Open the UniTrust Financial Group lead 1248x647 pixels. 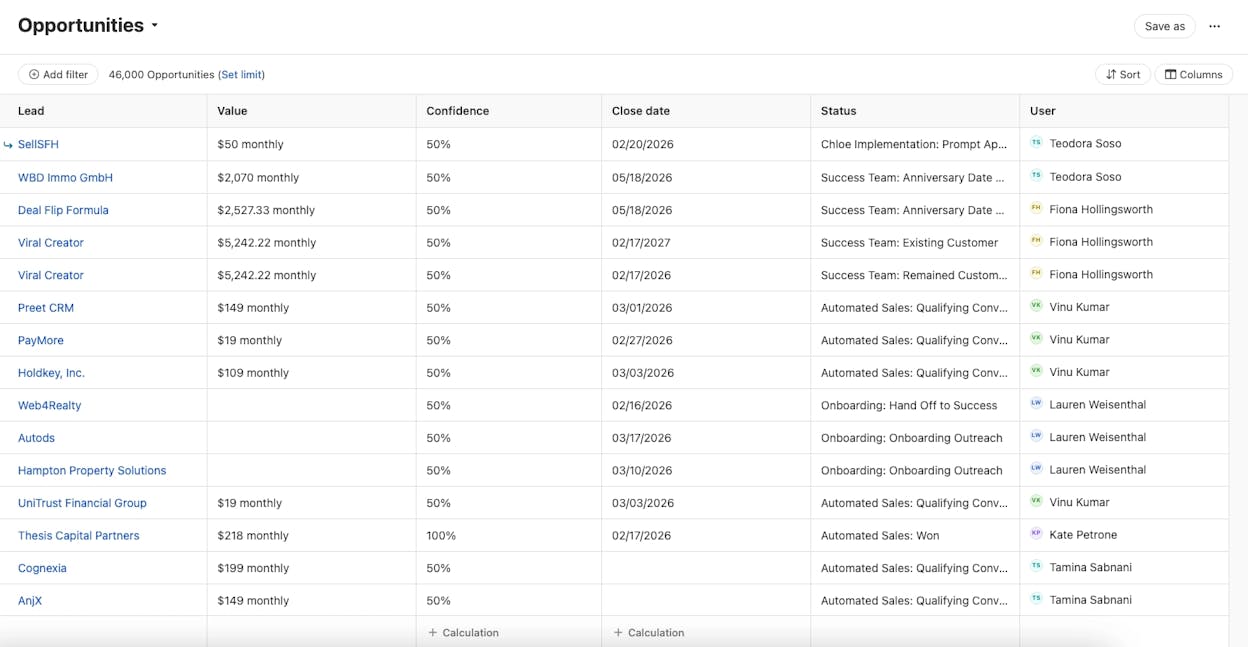[82, 503]
